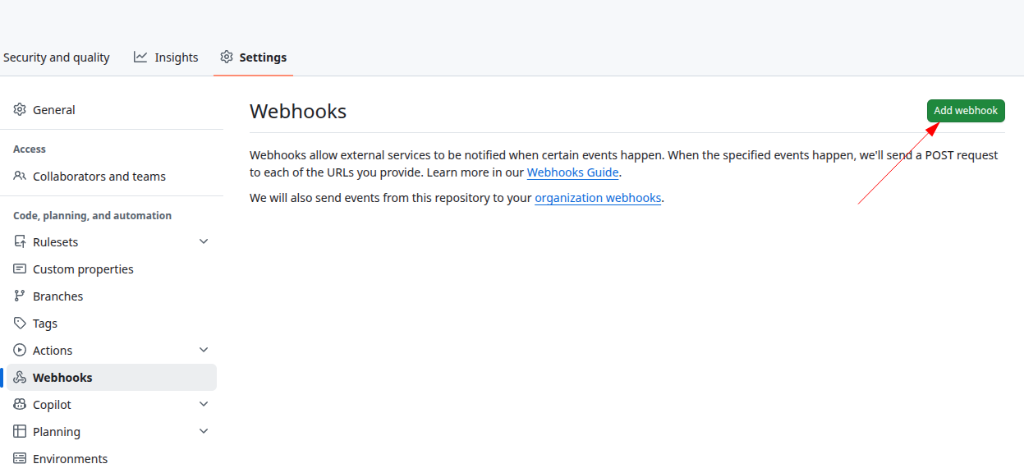Go to Collaborators and teams
Screen dimensions: 1024x465
pos(111,176)
